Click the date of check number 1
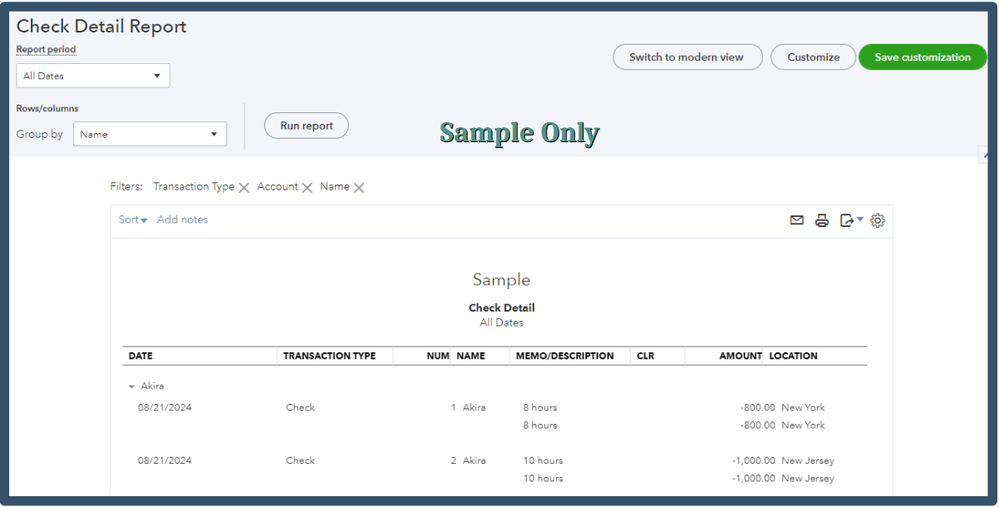 (x=164, y=408)
